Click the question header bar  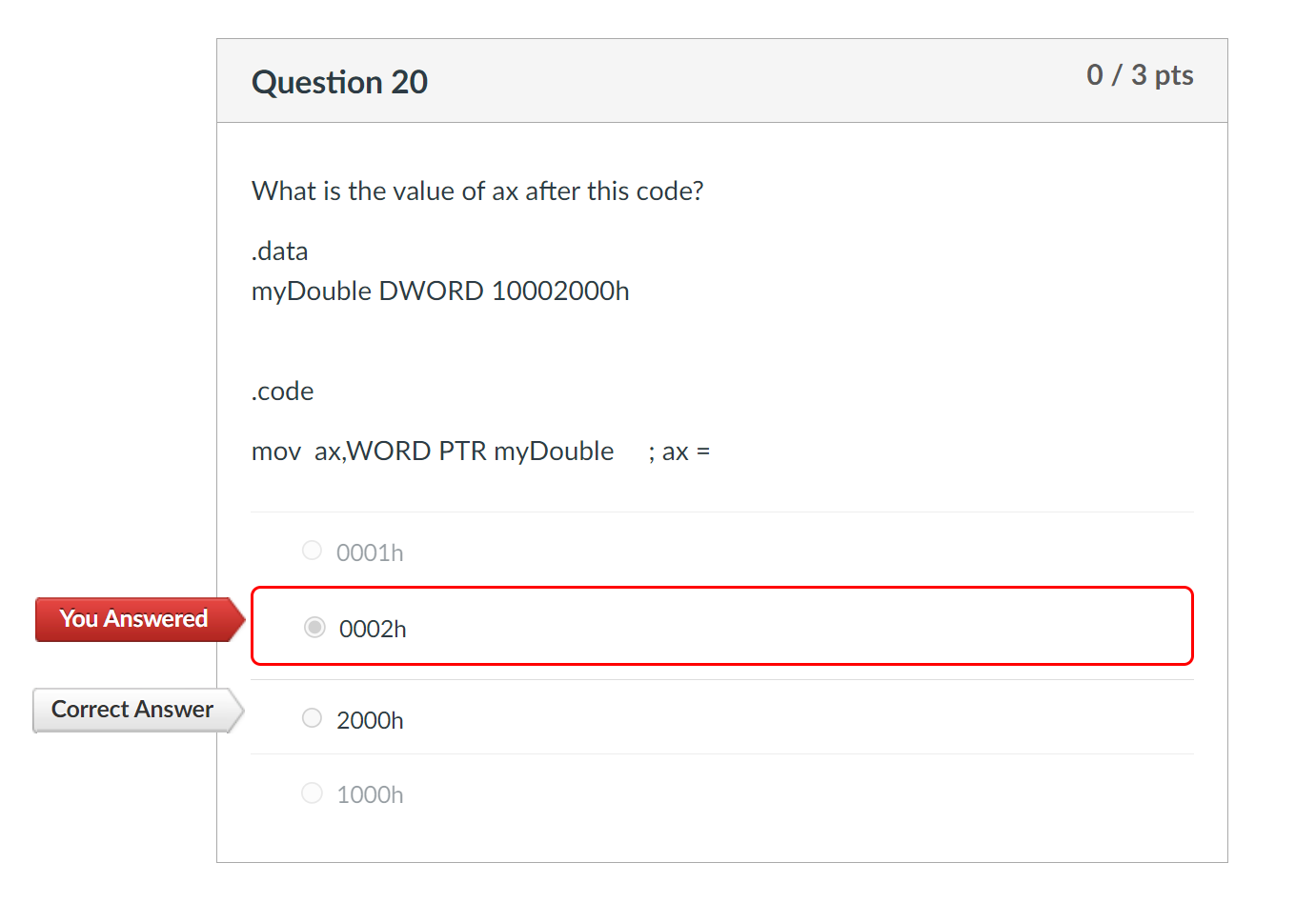coord(722,81)
